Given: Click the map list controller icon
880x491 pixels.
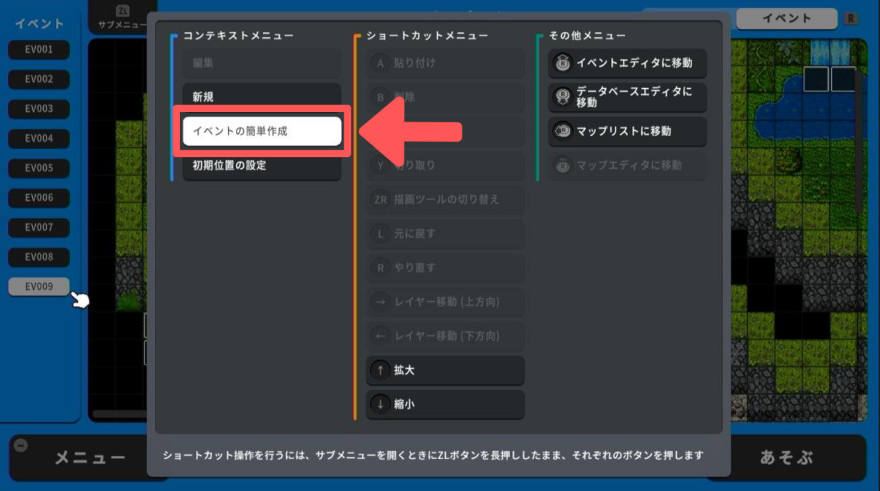Looking at the screenshot, I should (562, 131).
